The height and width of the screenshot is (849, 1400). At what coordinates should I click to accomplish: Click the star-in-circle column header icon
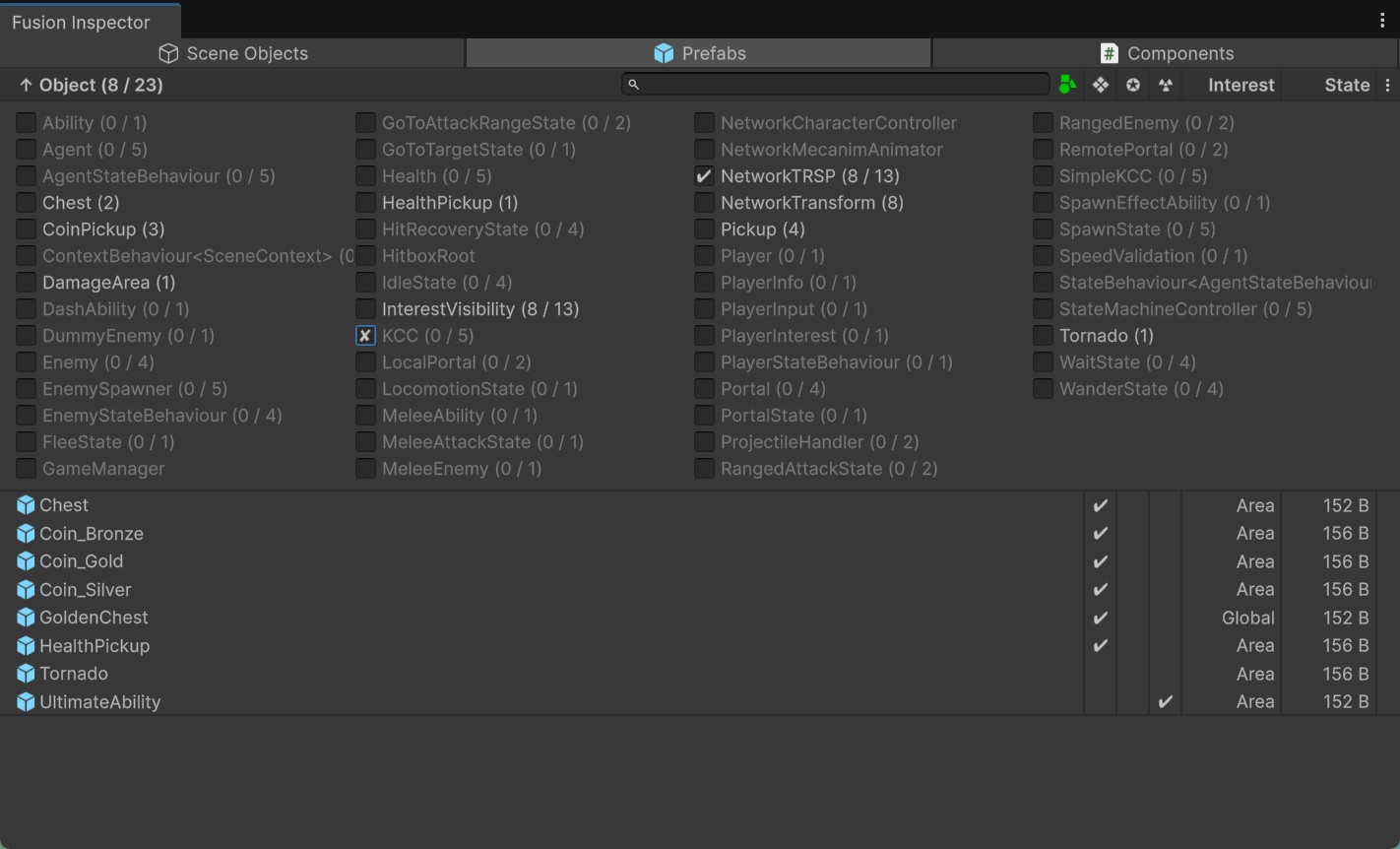[1133, 85]
